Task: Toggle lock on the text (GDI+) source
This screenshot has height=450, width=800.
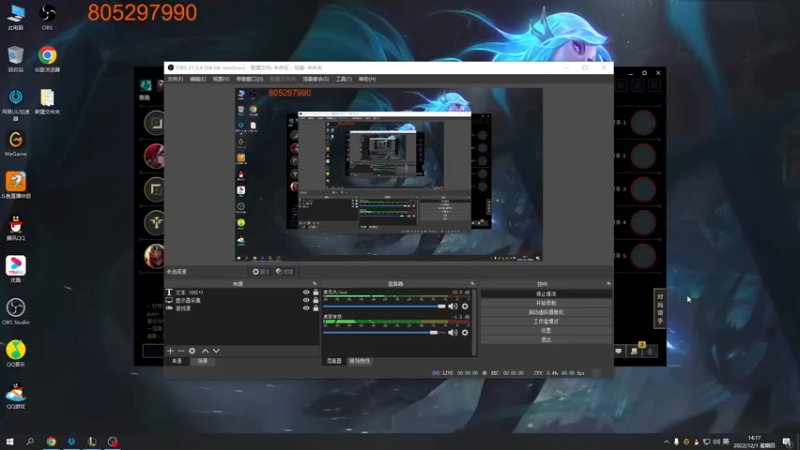Action: tap(316, 292)
